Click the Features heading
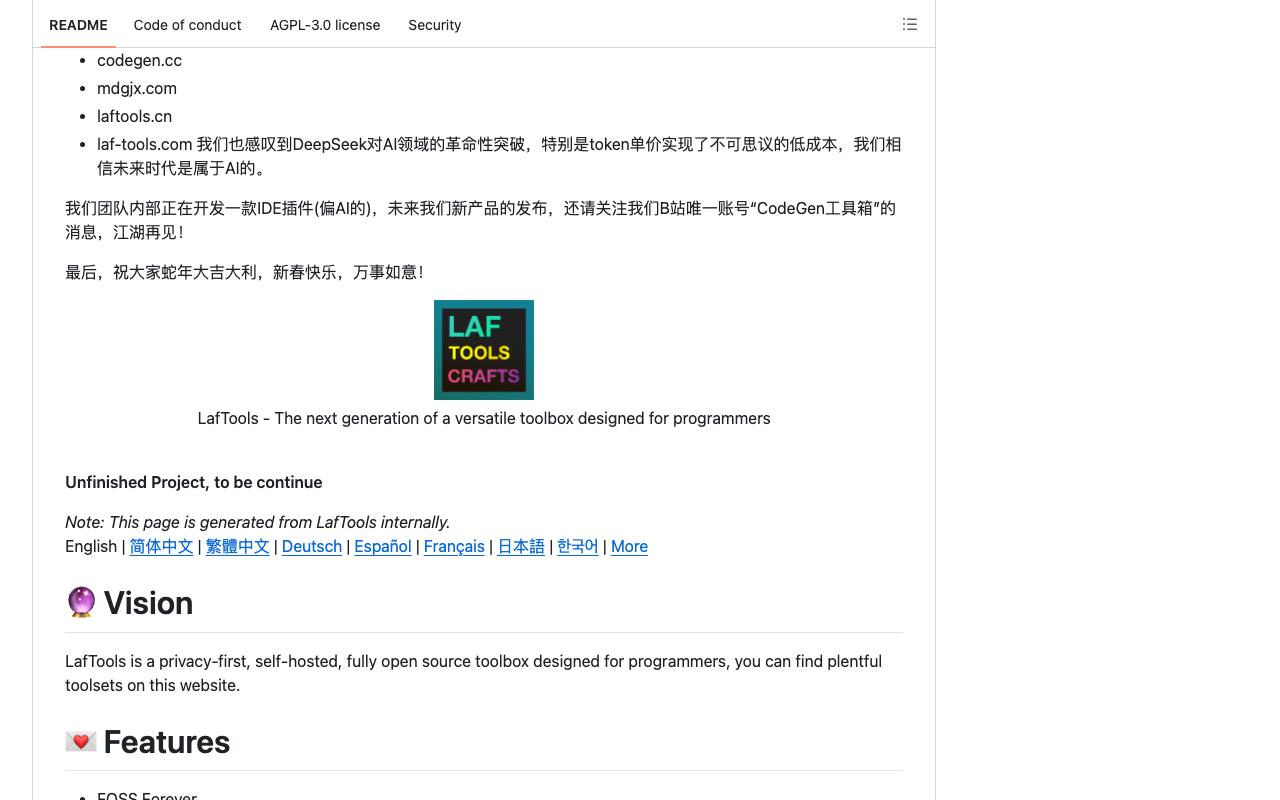This screenshot has height=800, width=1280. [x=167, y=742]
